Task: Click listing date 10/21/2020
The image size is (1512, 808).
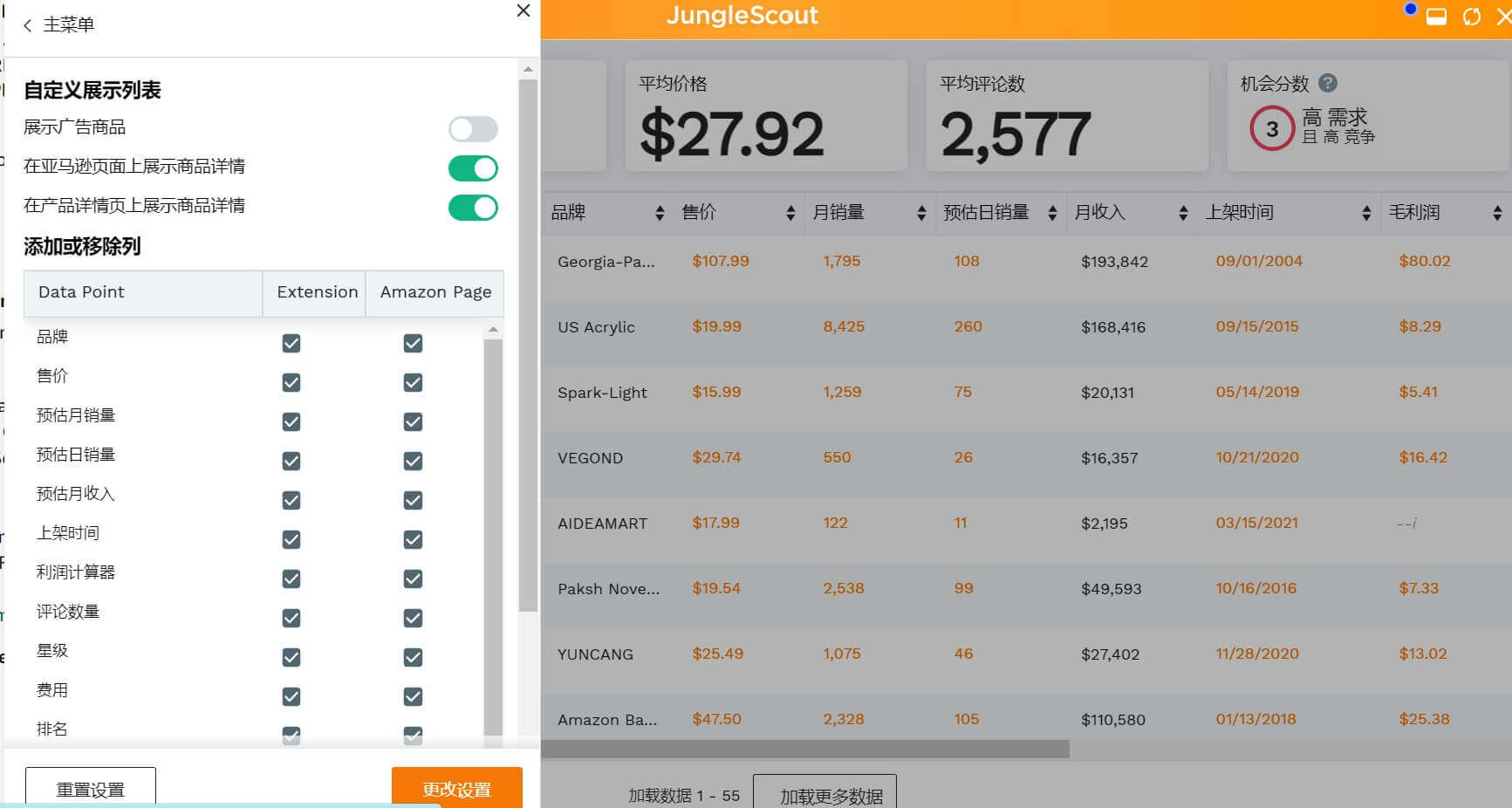Action: coord(1257,457)
